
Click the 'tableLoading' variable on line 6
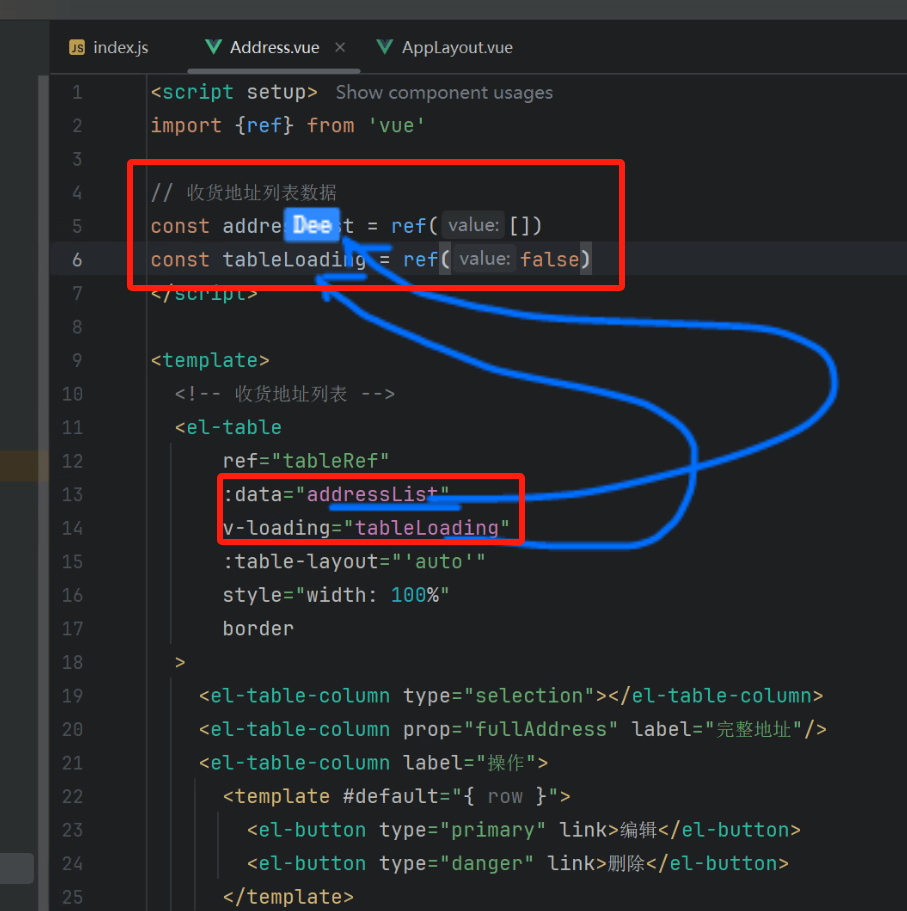294,260
